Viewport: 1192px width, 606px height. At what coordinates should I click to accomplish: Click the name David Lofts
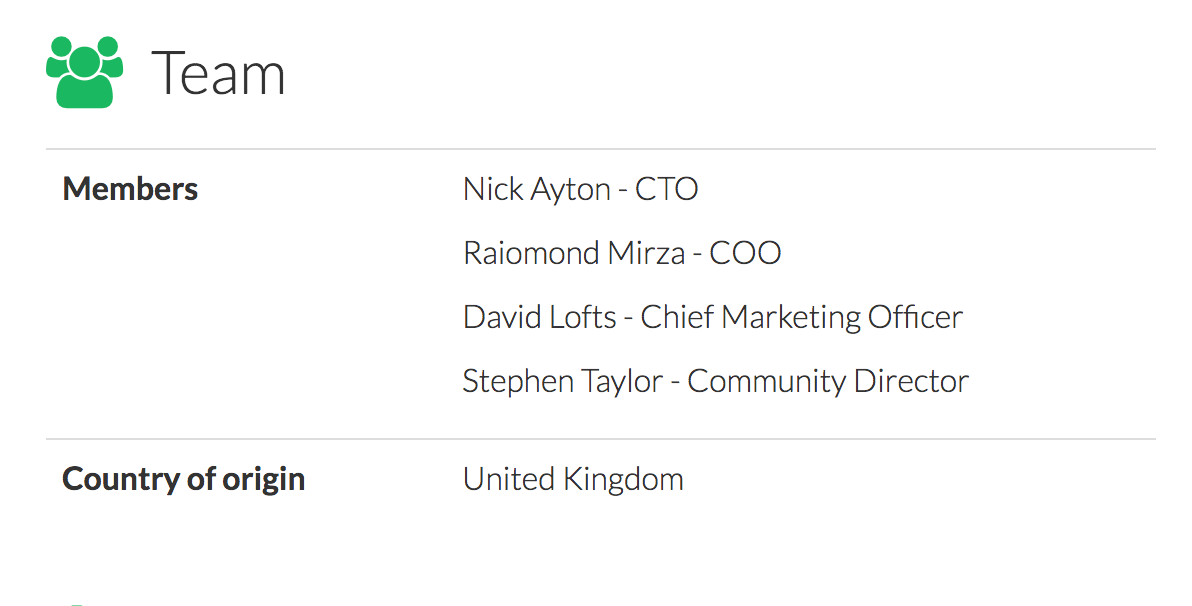tap(540, 317)
